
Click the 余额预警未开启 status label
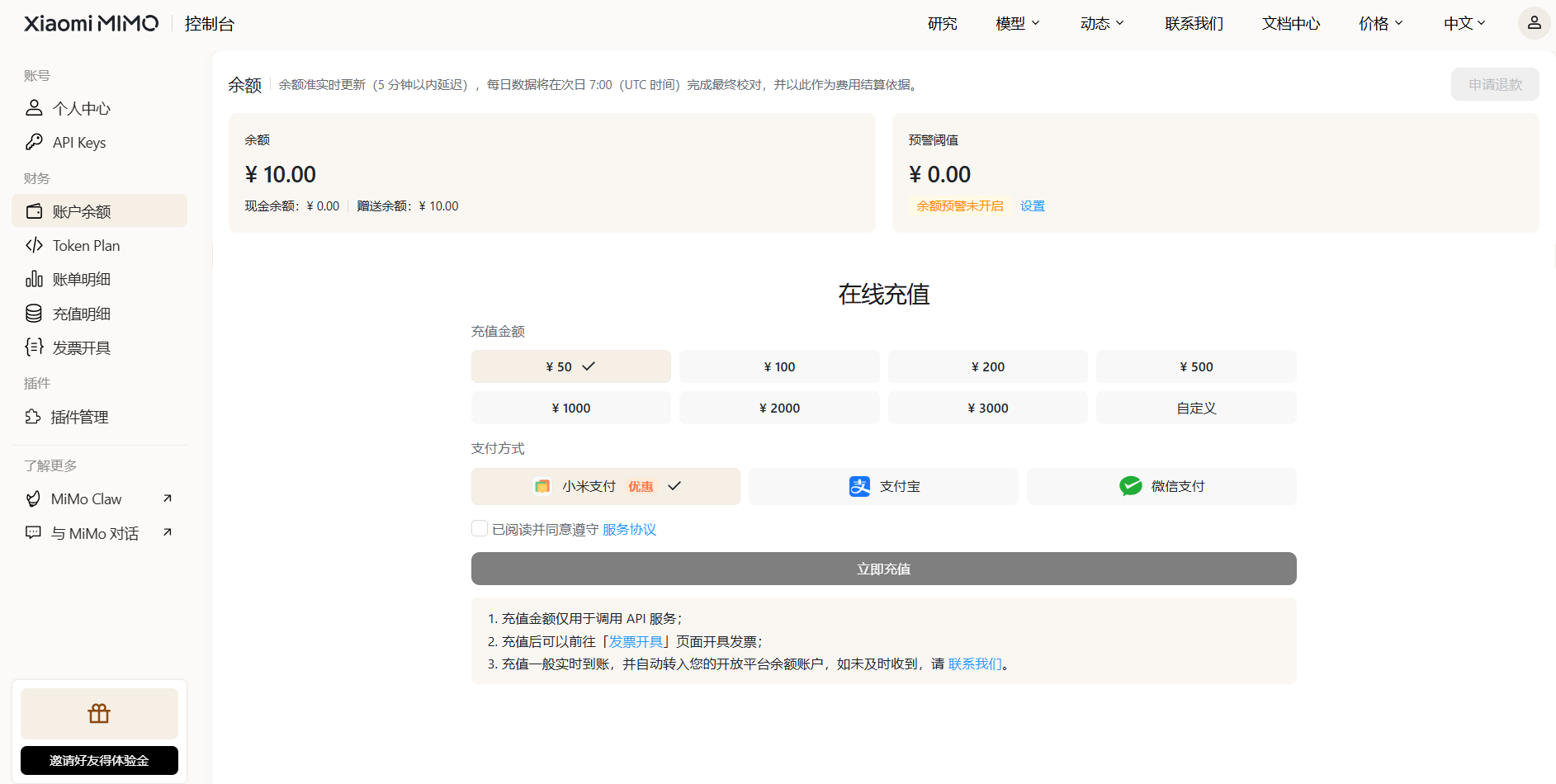(960, 205)
